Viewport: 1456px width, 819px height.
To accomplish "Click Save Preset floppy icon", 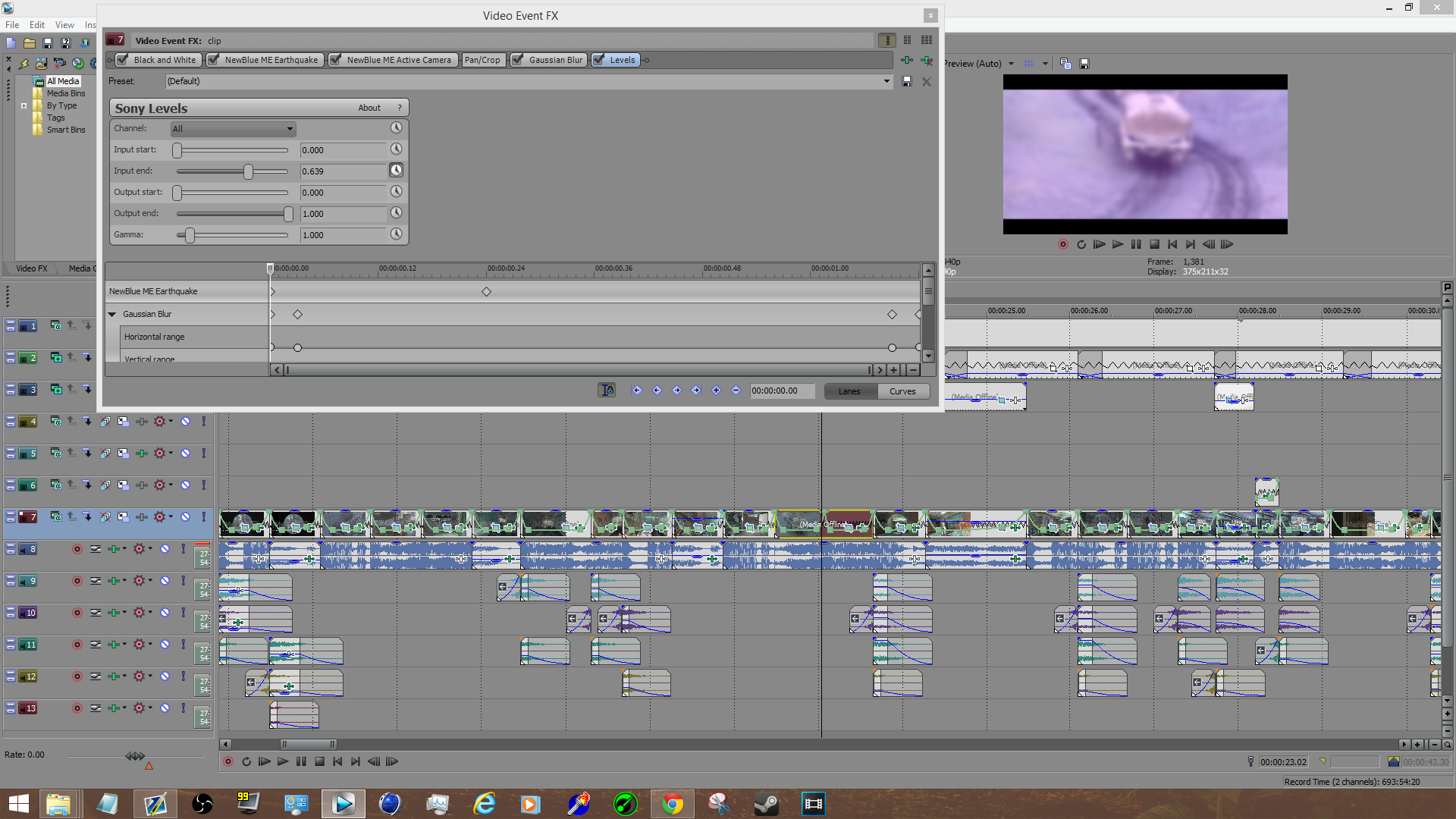I will pyautogui.click(x=907, y=81).
